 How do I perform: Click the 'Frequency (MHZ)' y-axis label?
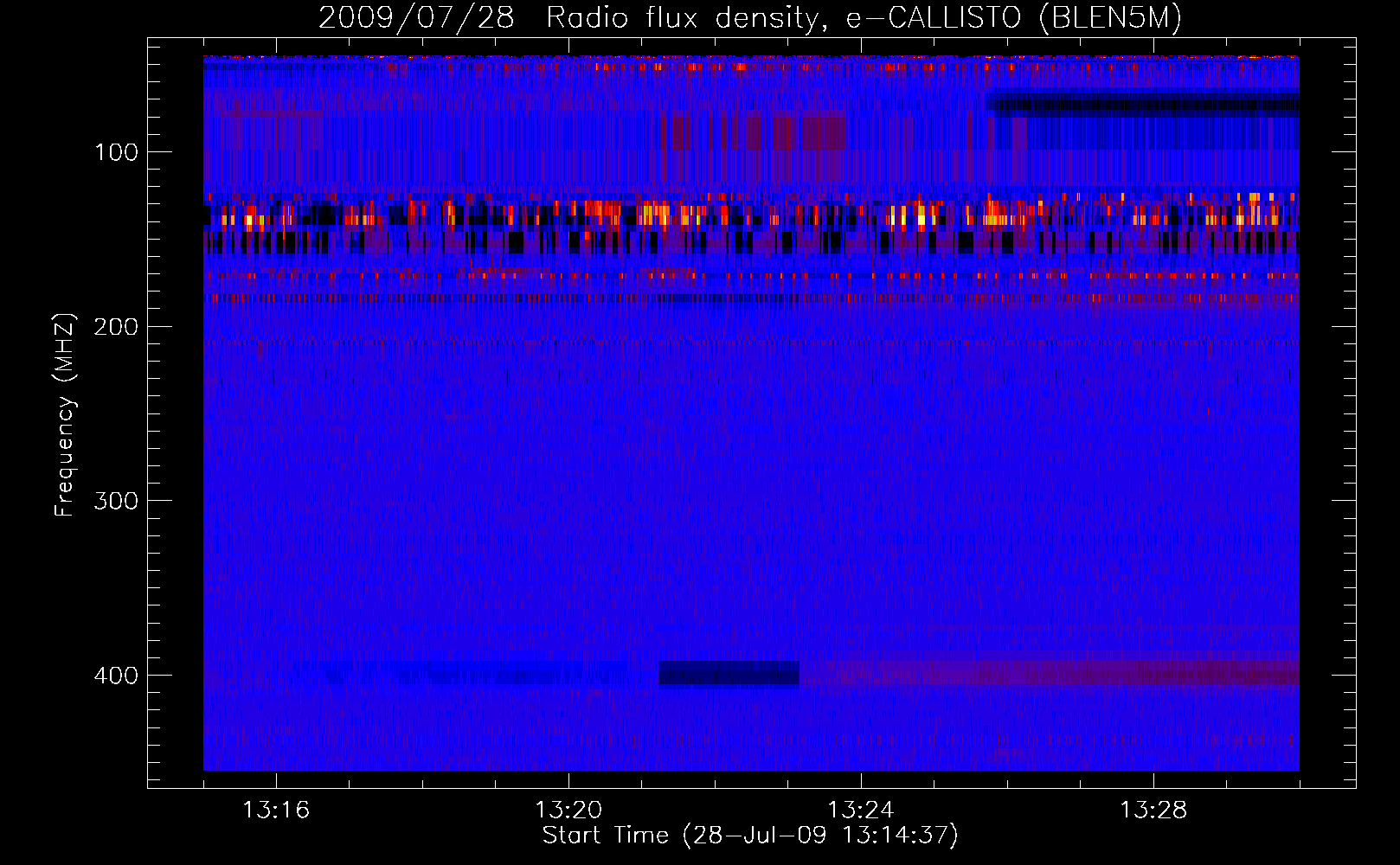[x=65, y=414]
